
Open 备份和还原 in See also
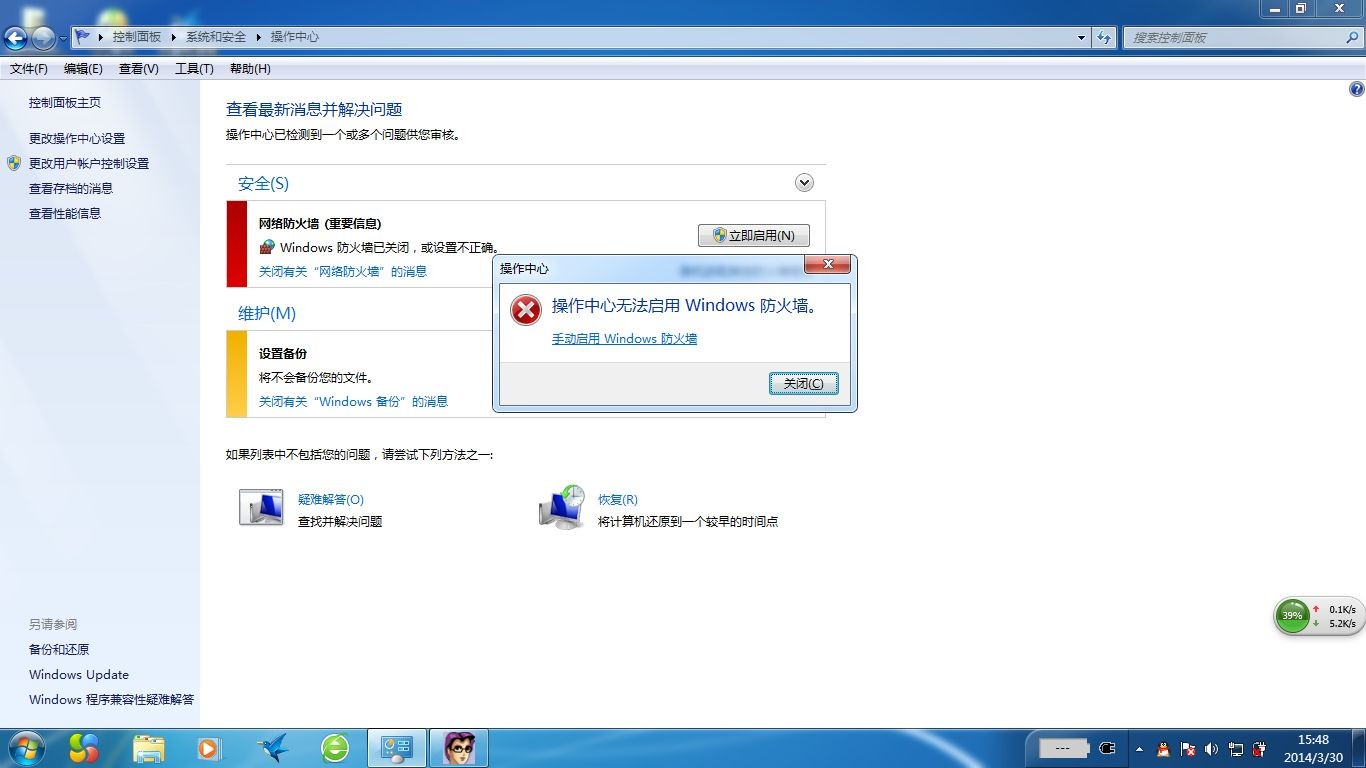(x=59, y=649)
